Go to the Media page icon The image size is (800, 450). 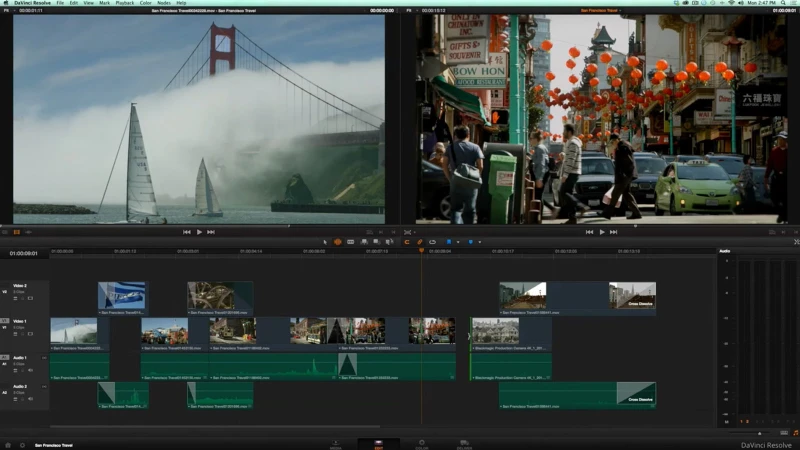(335, 442)
